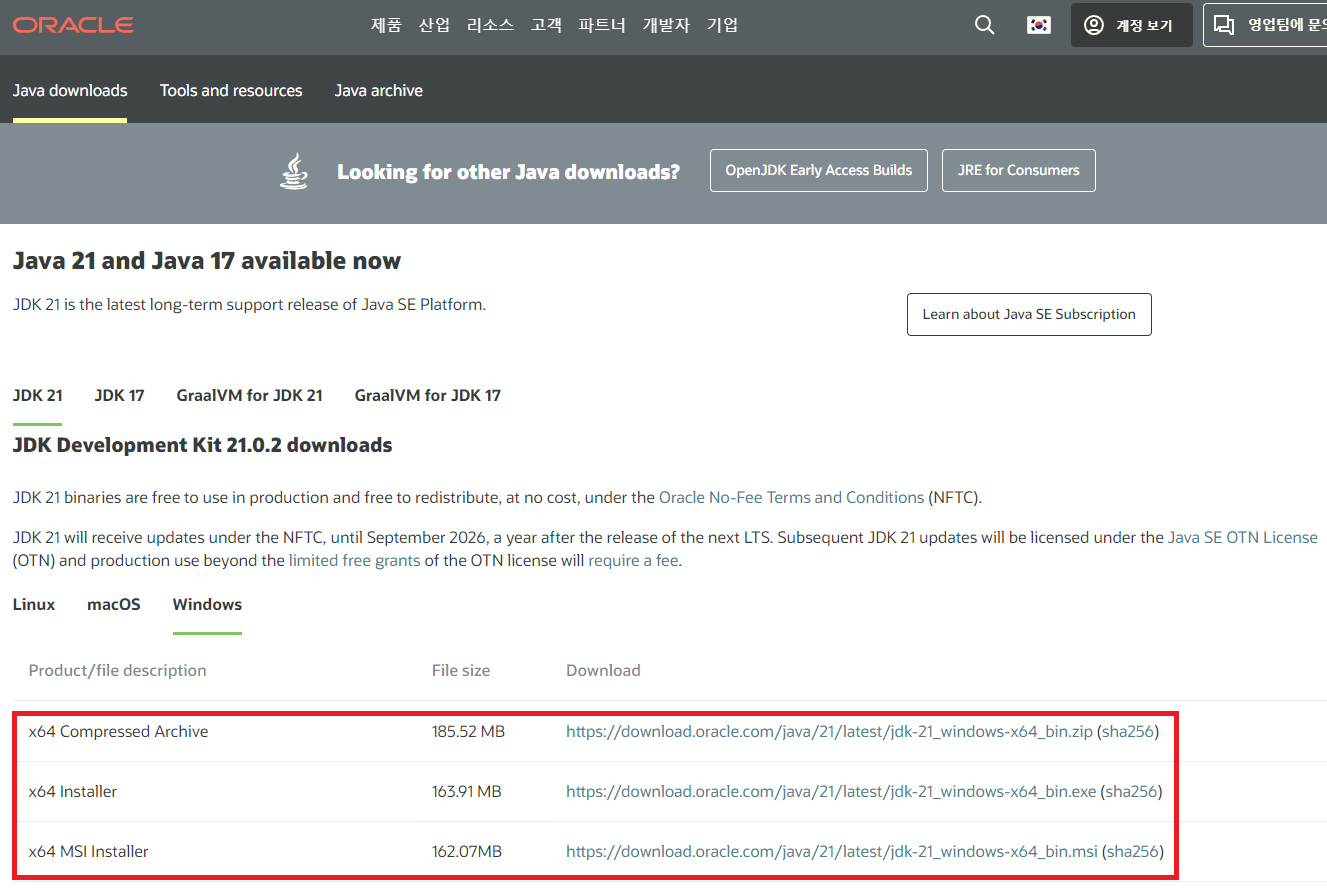Screen dimensions: 1327x893
Task: Click the x64 Installer description text
Action: tap(73, 791)
